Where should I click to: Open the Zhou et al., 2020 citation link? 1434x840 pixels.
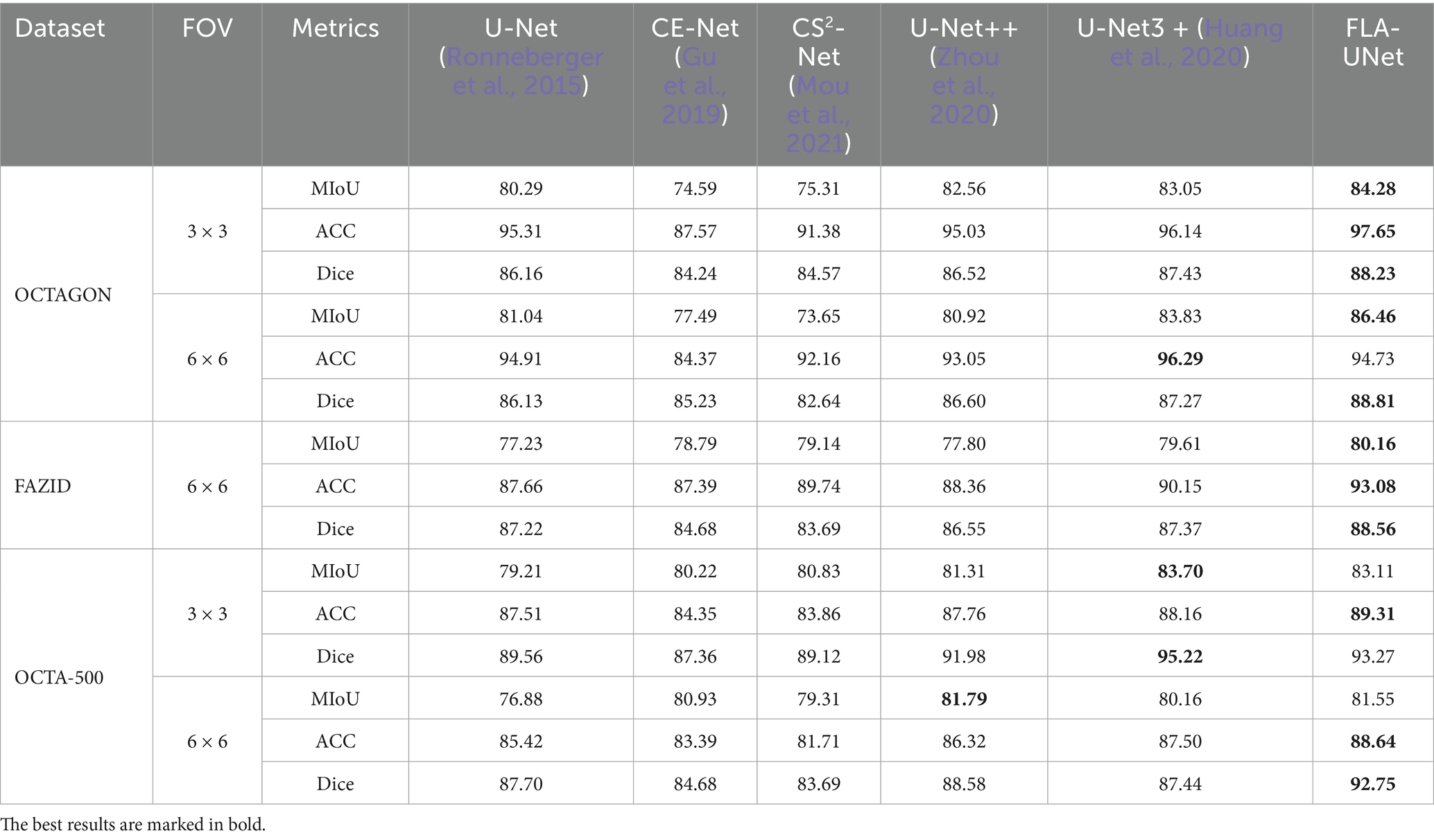pos(964,85)
